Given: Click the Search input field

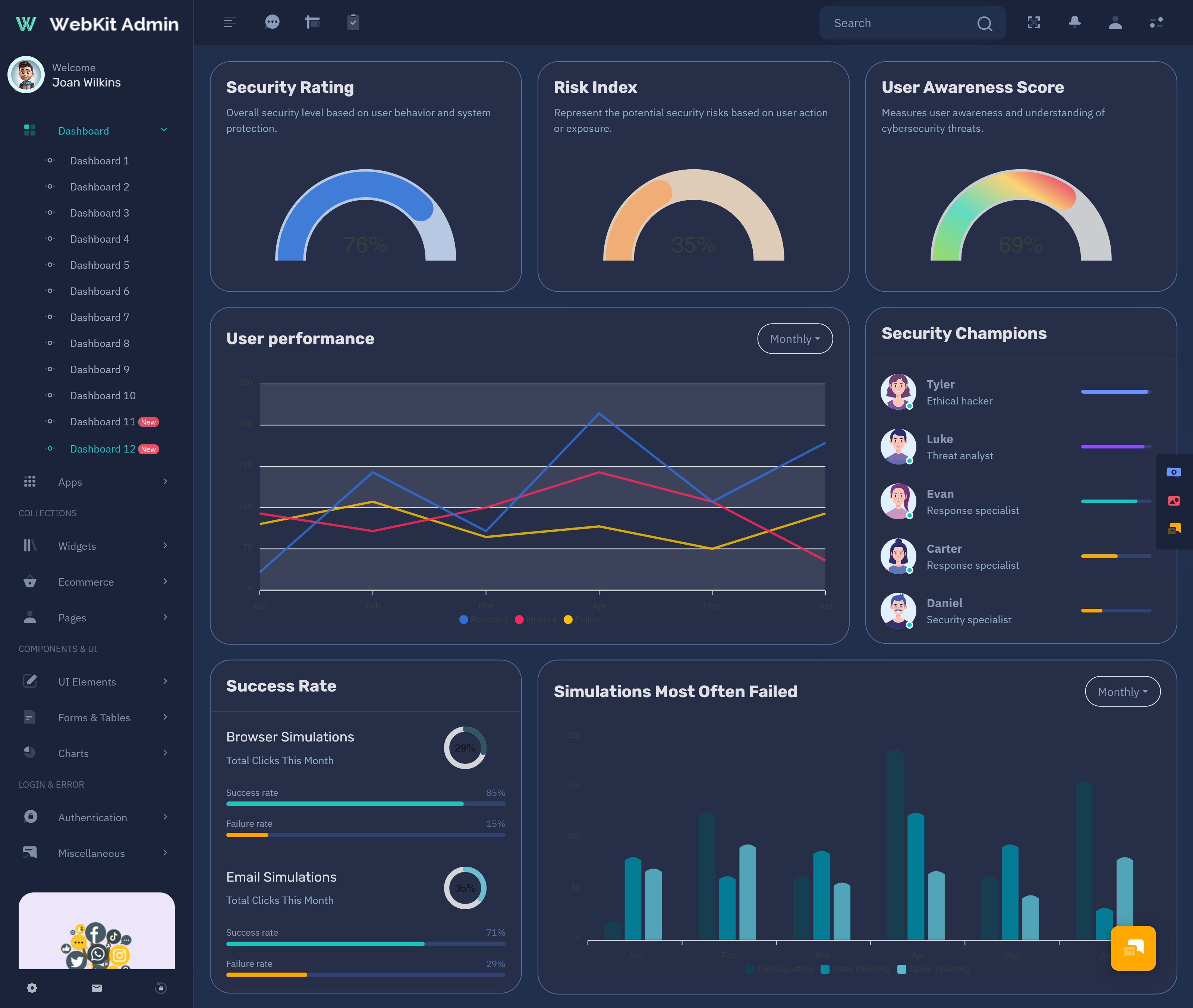Looking at the screenshot, I should [x=912, y=23].
